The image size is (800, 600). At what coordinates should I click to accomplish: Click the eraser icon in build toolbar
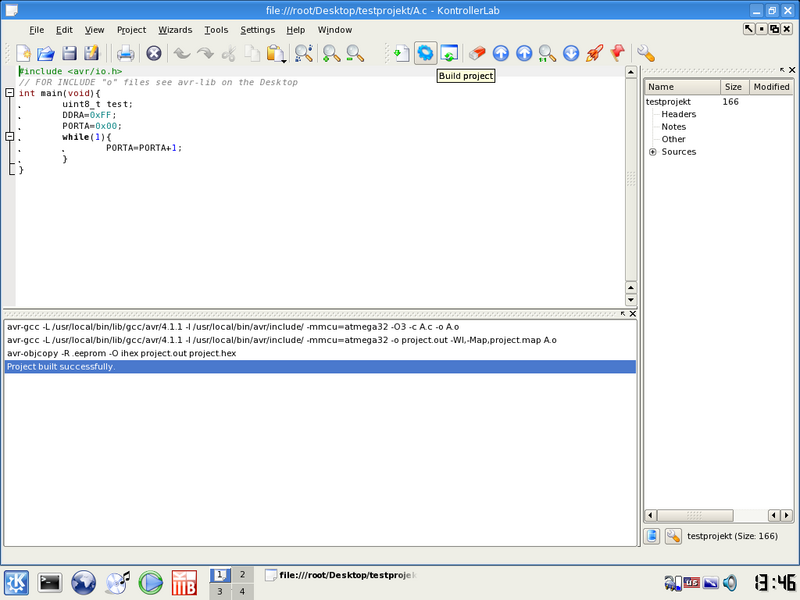click(x=477, y=53)
